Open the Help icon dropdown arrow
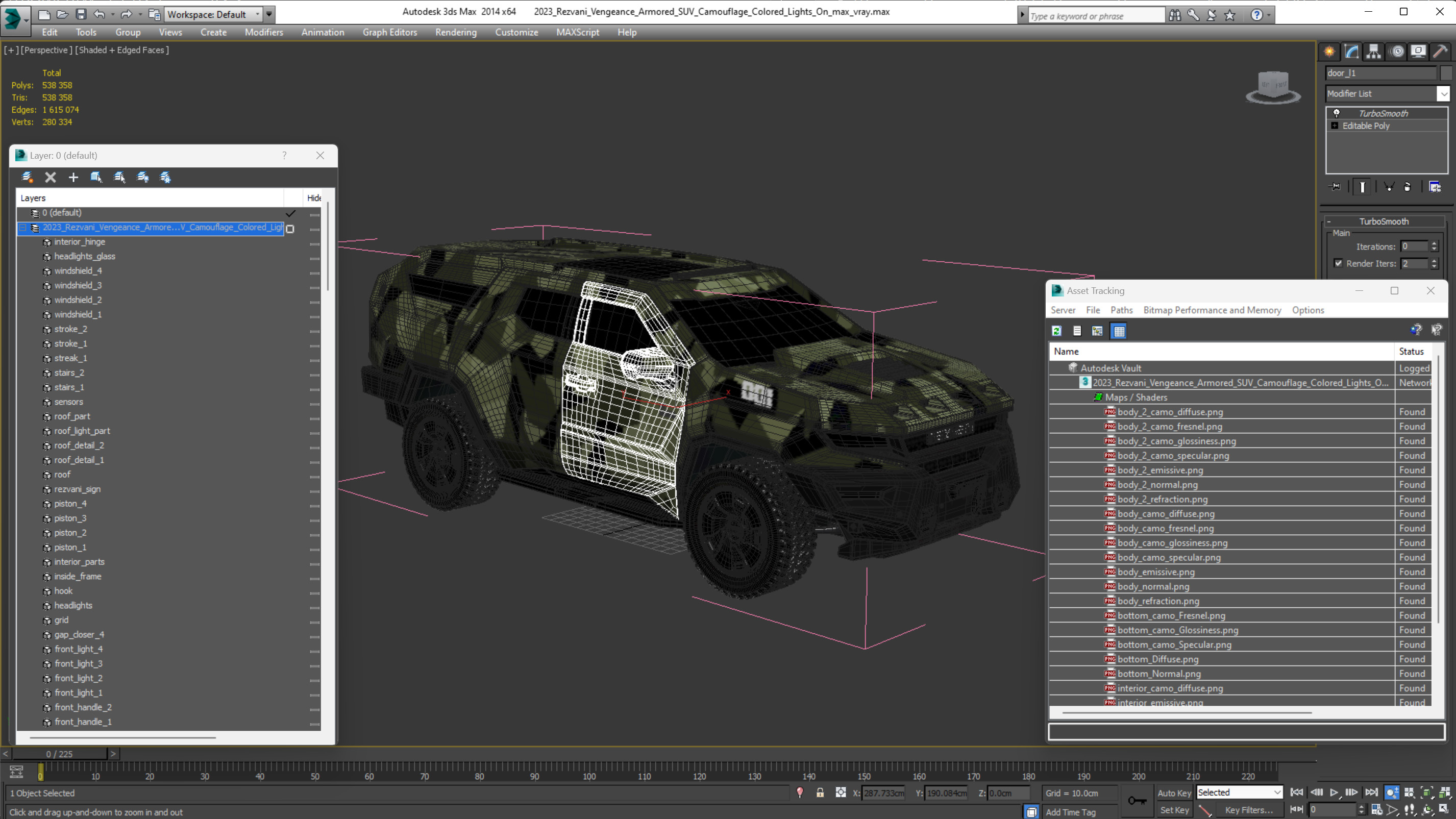The width and height of the screenshot is (1456, 819). [1269, 15]
